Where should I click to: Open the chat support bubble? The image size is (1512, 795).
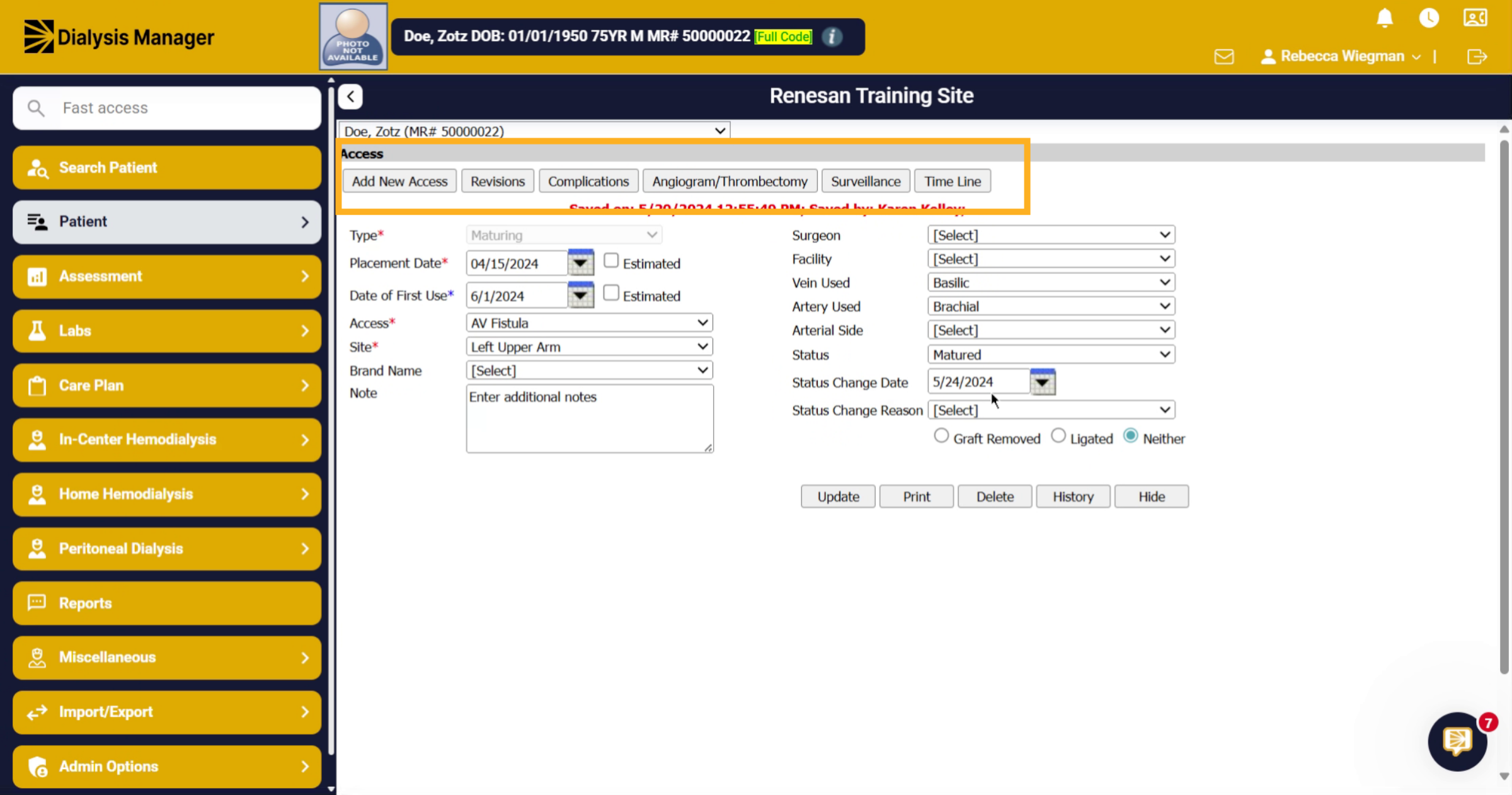click(x=1457, y=741)
